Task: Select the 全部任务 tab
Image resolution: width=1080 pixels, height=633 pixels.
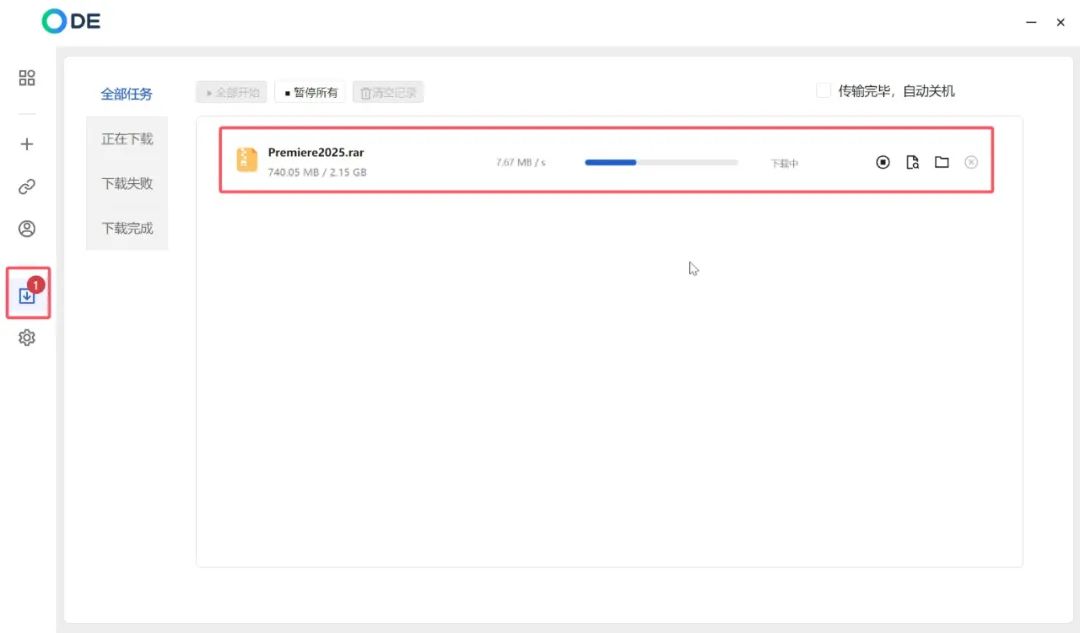Action: point(127,94)
